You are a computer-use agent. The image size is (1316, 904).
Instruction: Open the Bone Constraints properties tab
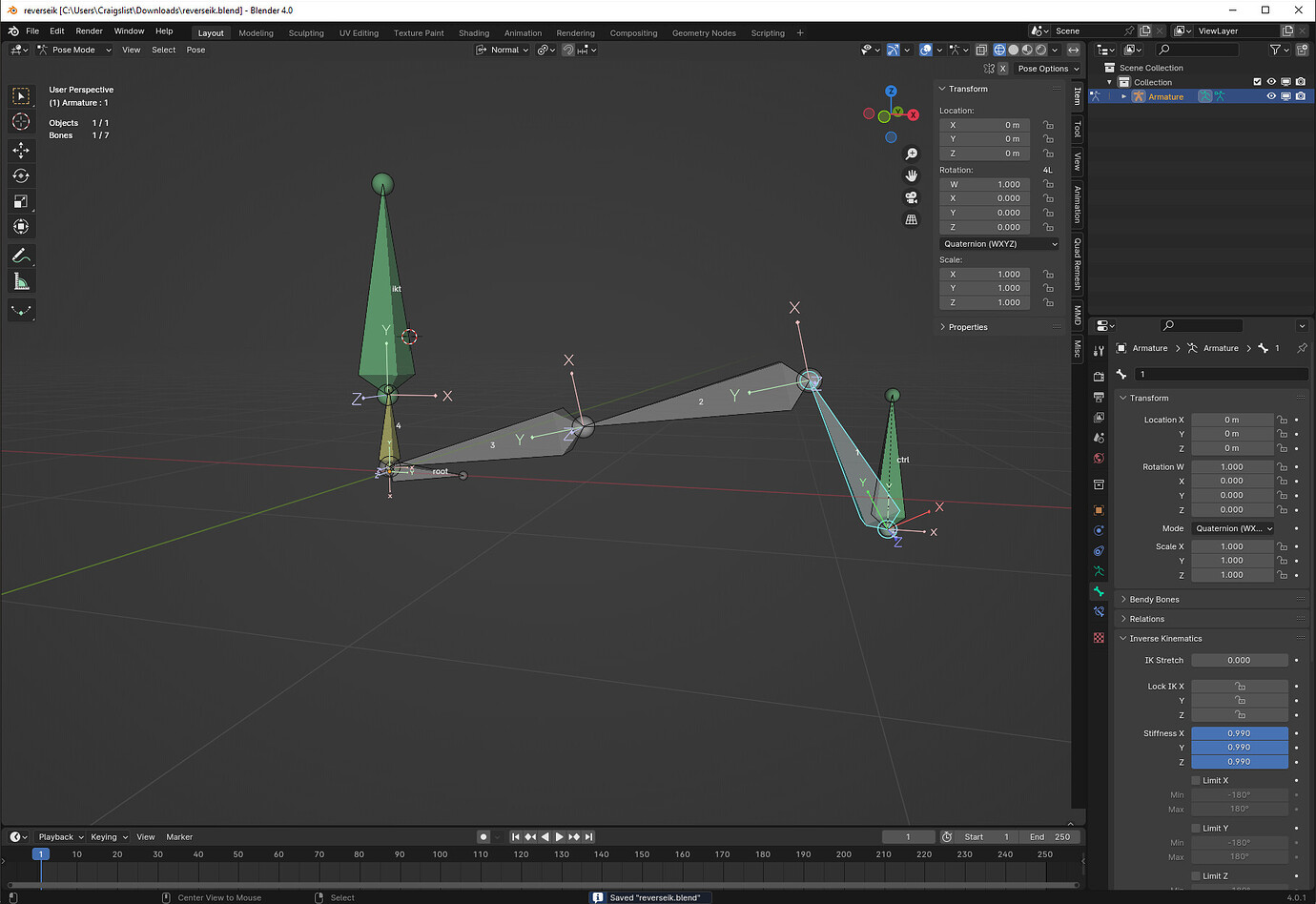click(x=1099, y=612)
